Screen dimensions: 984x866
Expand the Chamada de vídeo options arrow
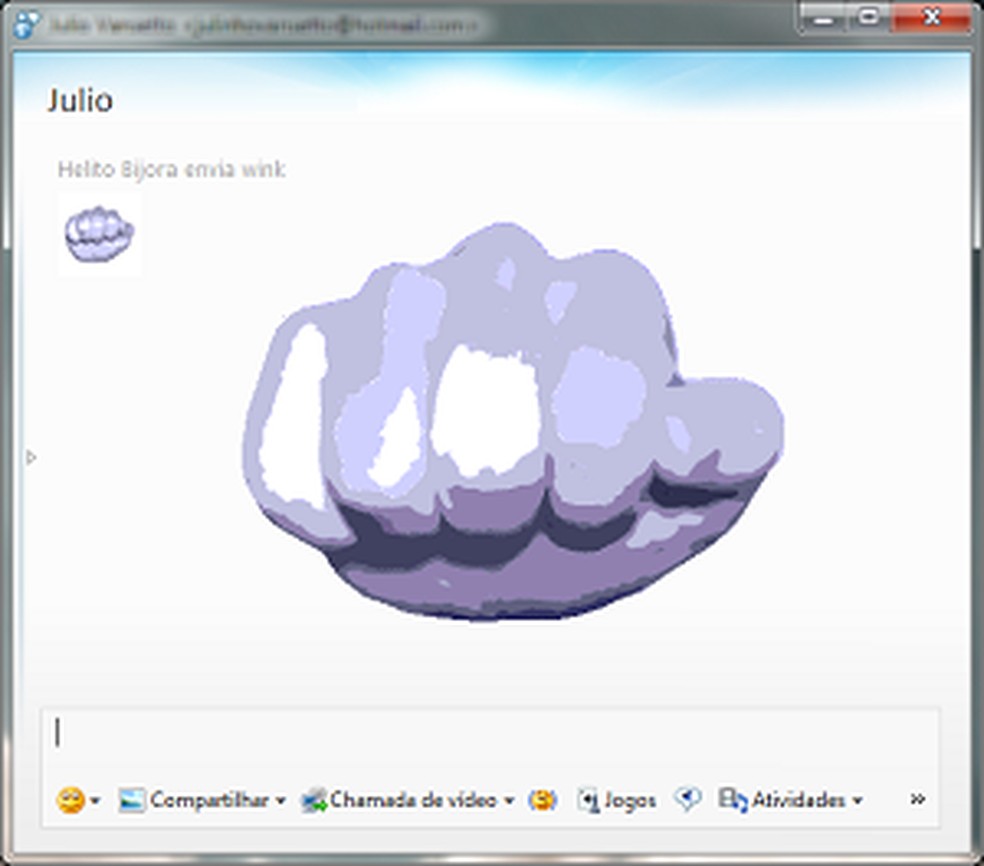[x=510, y=800]
